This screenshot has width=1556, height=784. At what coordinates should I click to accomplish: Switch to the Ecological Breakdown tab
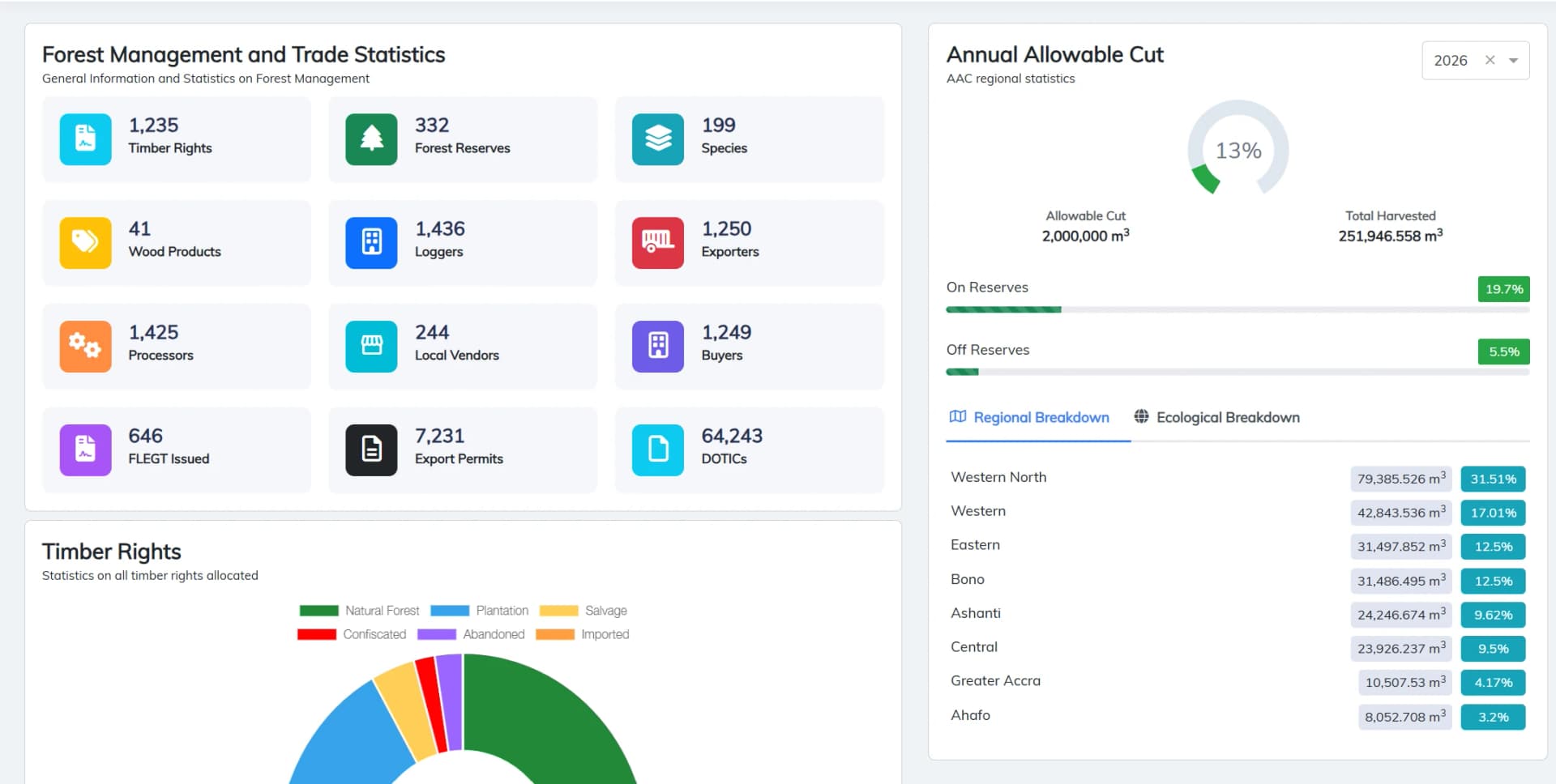tap(1216, 418)
